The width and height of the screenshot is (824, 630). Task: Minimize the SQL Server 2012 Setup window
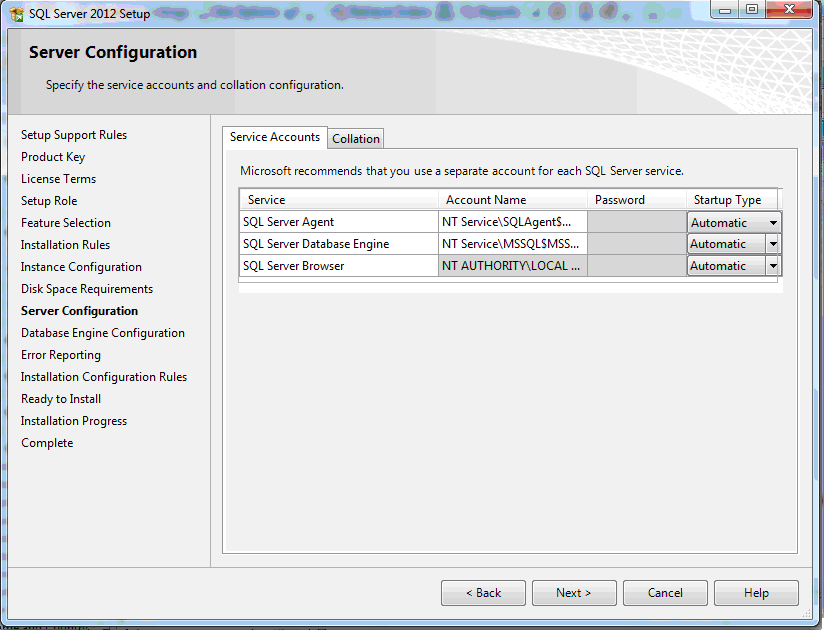click(726, 10)
